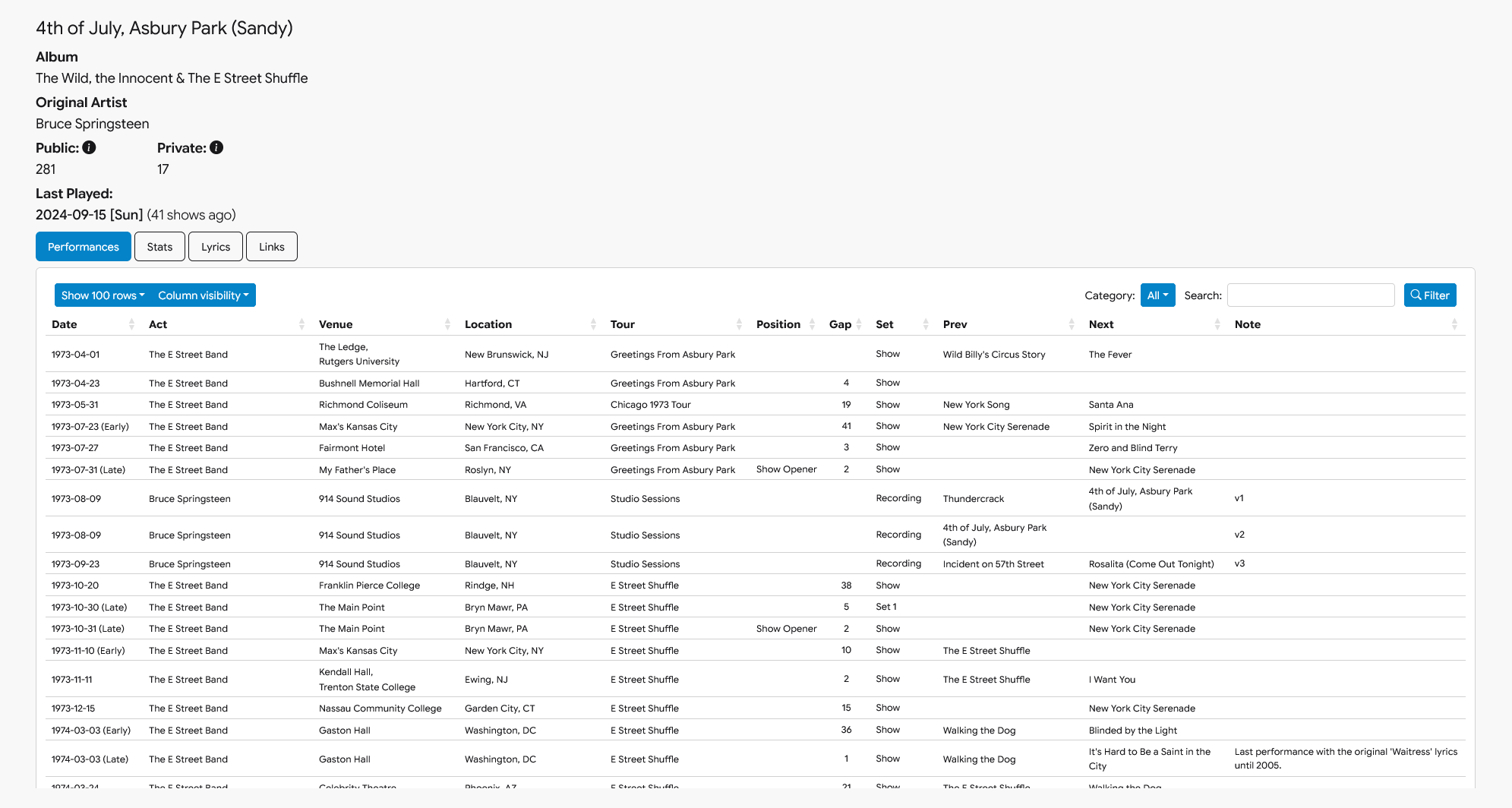
Task: Click the Private info icon
Action: (216, 147)
